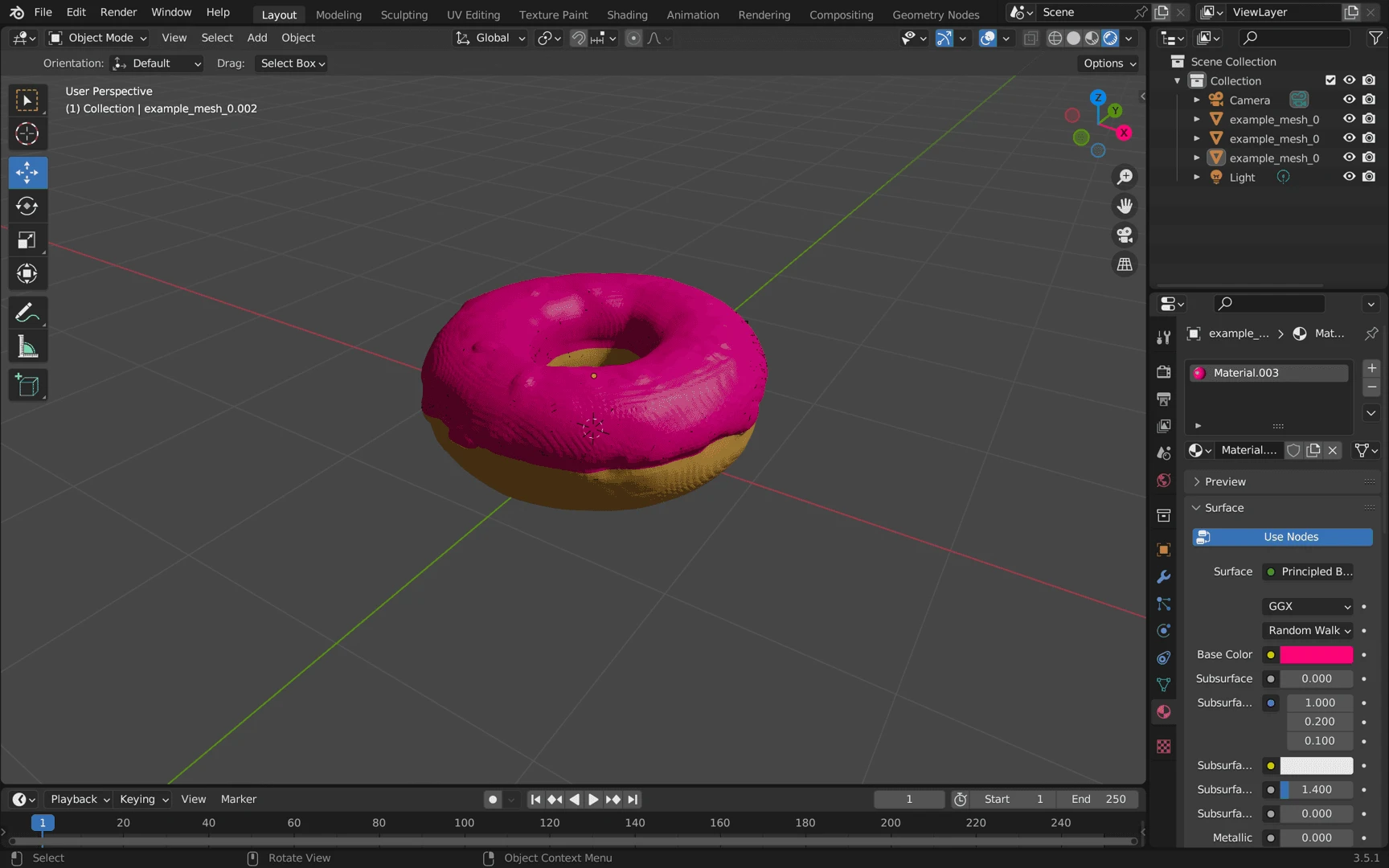
Task: Select the Move tool
Action: [x=27, y=172]
